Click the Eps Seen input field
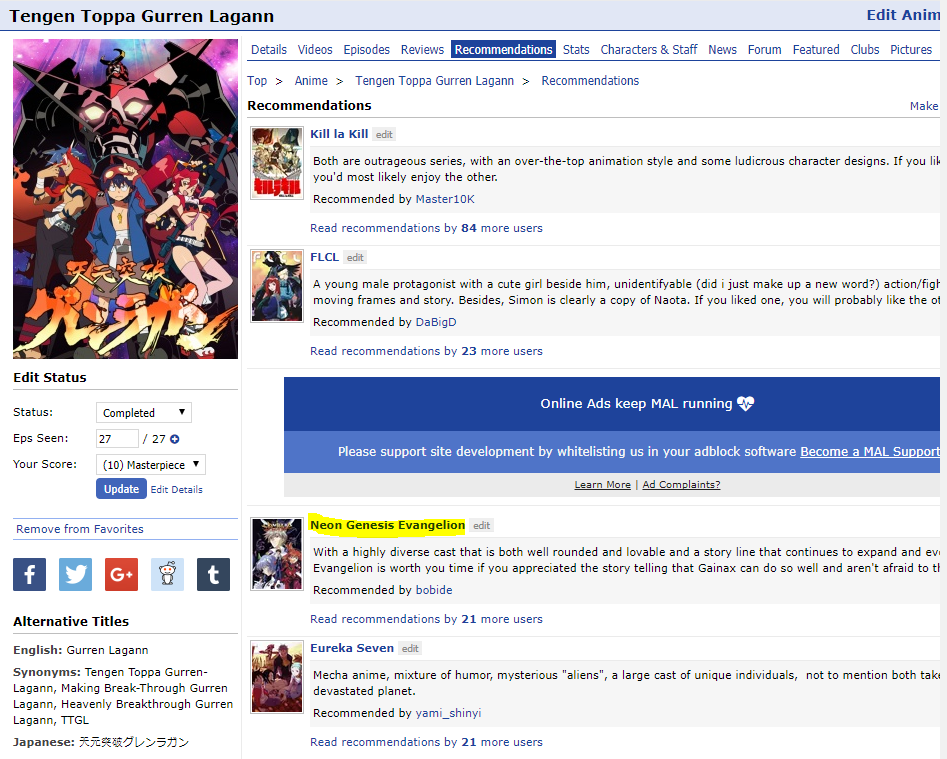Viewport: 947px width, 759px height. pyautogui.click(x=117, y=439)
